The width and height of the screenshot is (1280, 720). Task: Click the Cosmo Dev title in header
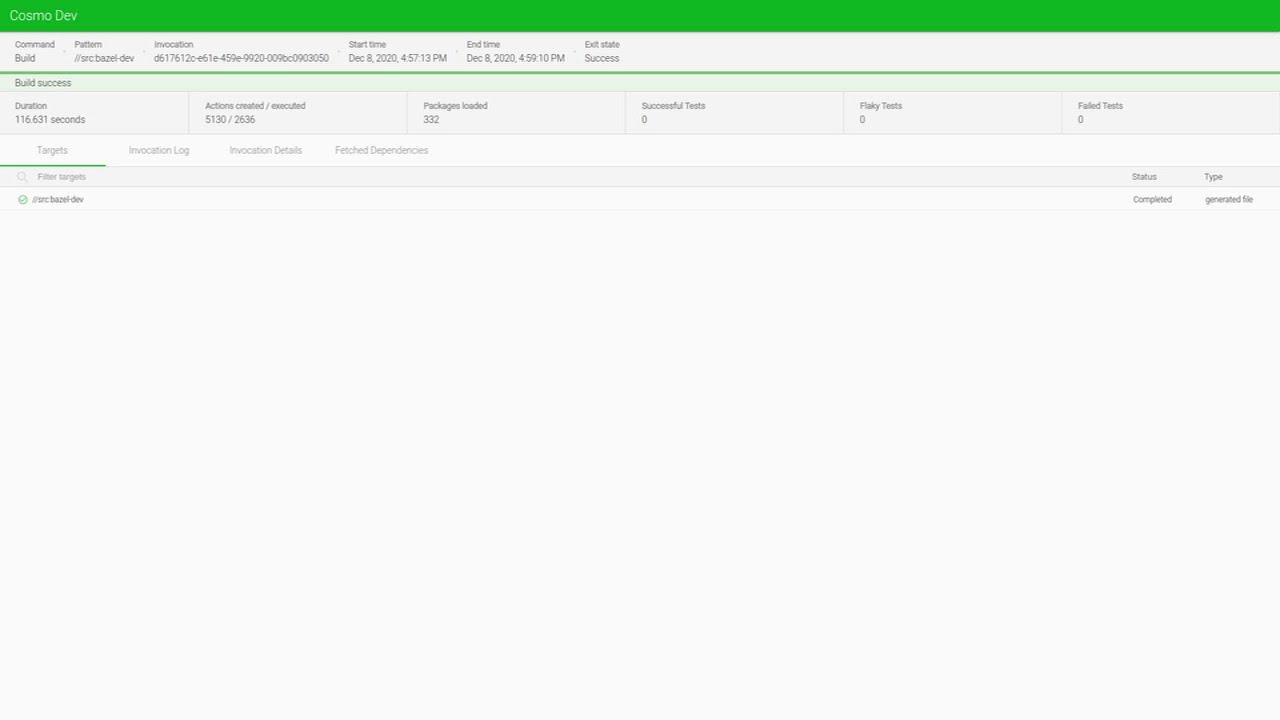pyautogui.click(x=43, y=16)
